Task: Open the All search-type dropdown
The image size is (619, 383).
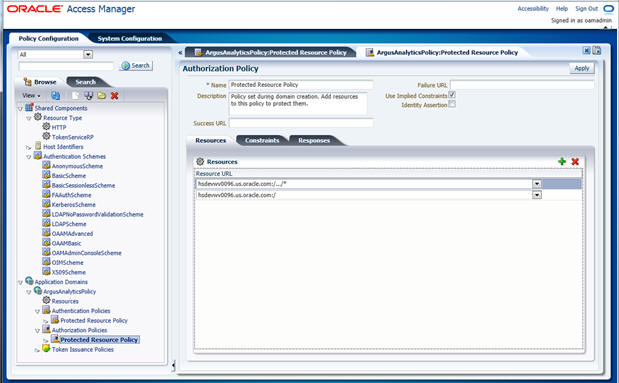Action: click(x=88, y=54)
